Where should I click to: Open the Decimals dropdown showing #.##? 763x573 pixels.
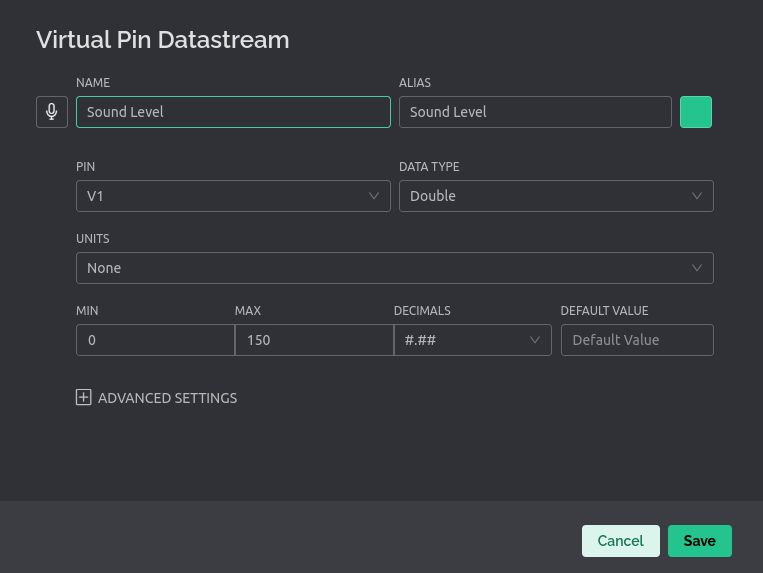pos(460,340)
